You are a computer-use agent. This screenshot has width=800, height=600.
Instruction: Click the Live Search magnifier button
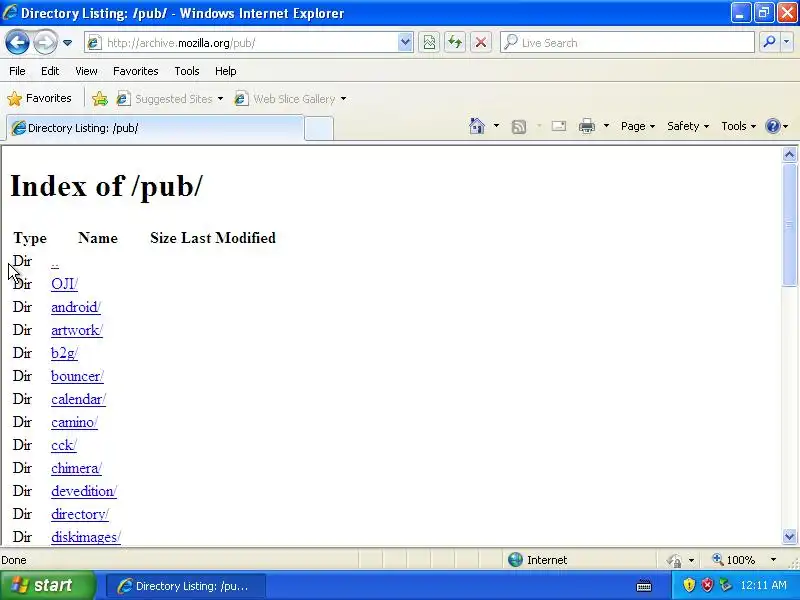769,43
